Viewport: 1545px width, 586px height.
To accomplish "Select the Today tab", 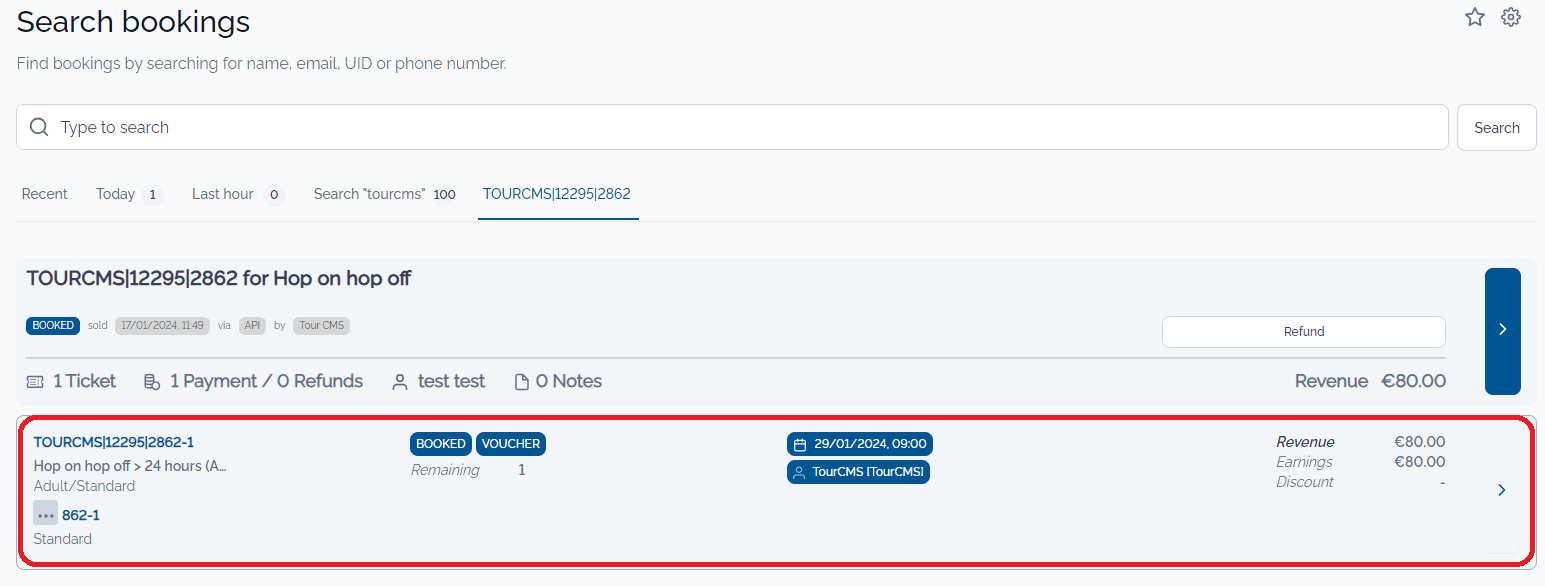I will pos(116,194).
